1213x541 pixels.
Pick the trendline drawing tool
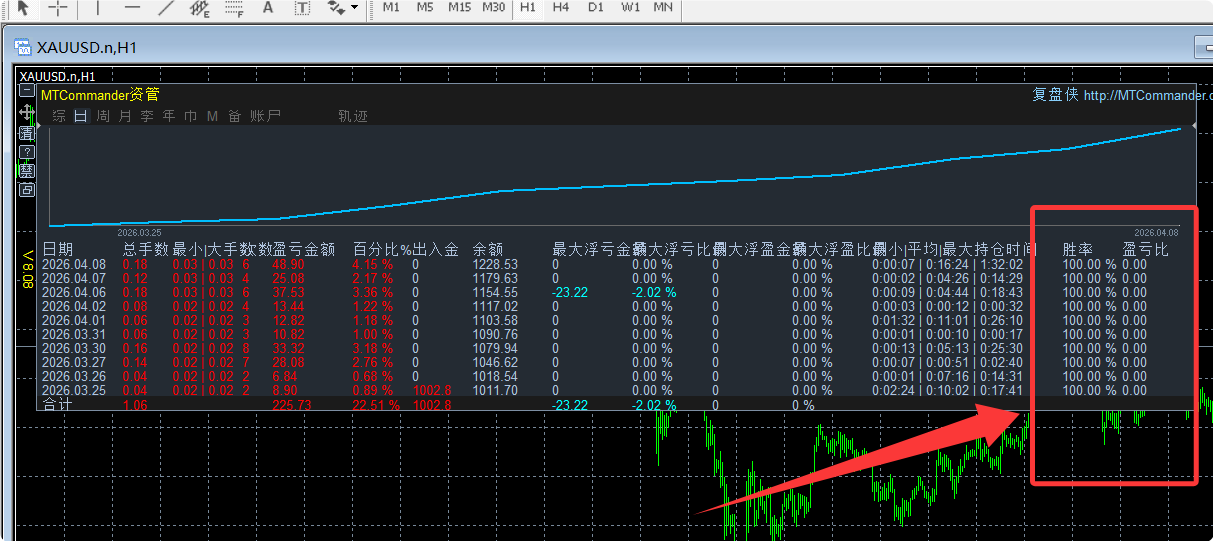[x=166, y=8]
